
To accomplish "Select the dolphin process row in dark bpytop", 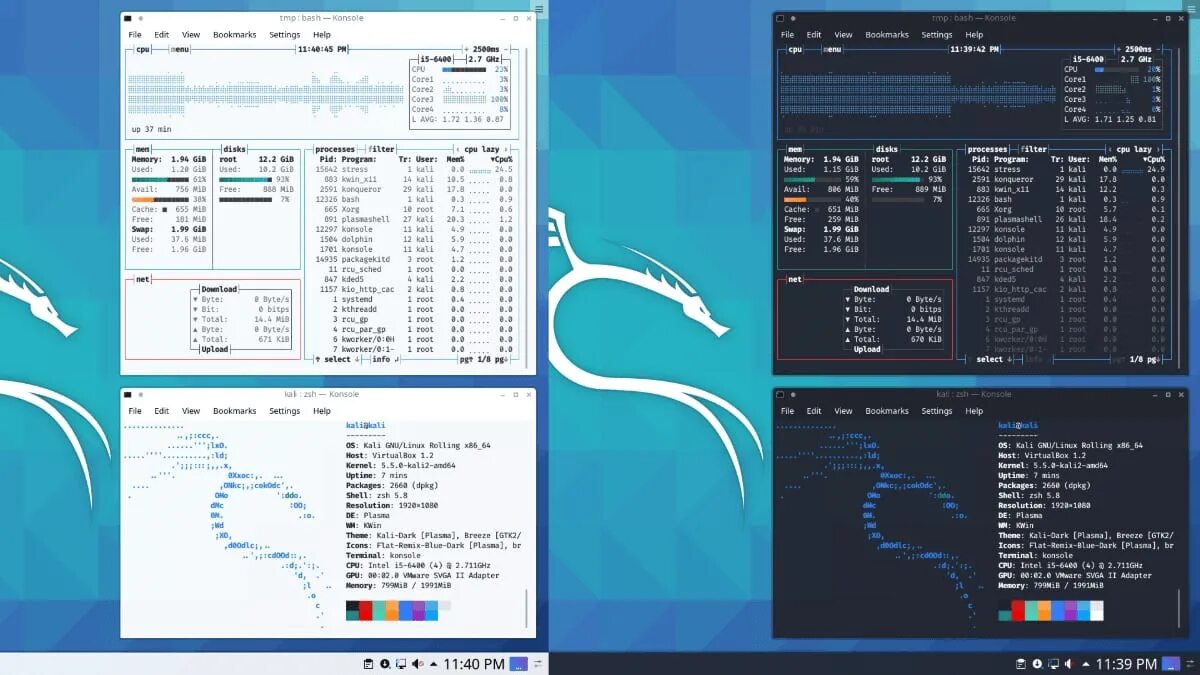I will 1065,239.
